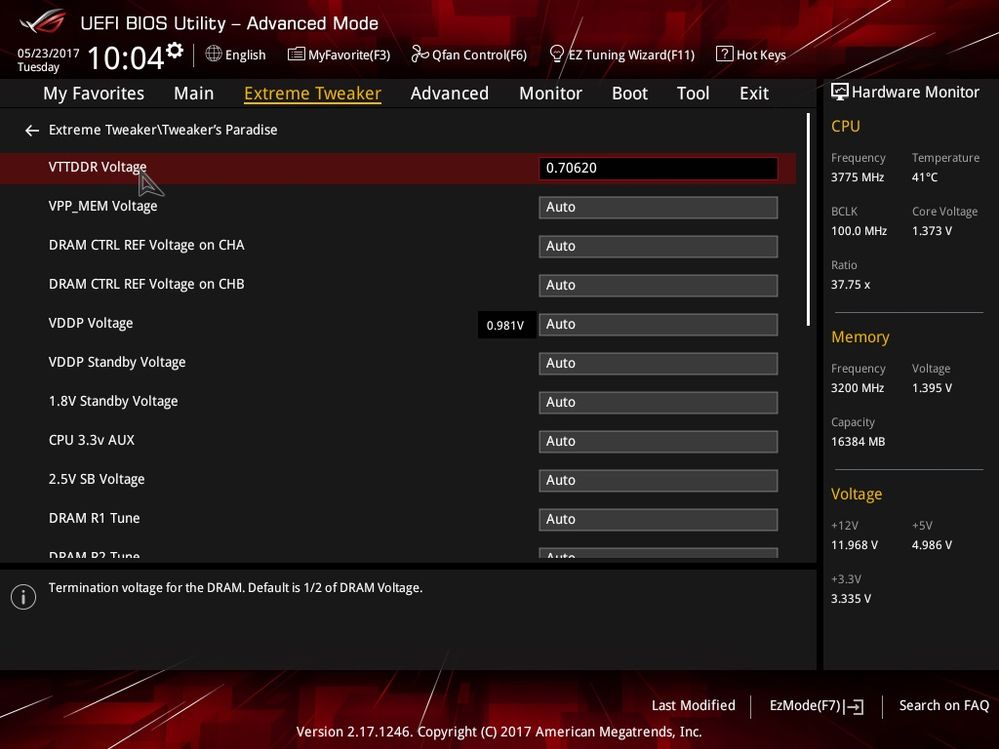Click the back arrow beside Extreme Tweaker path
Image resolution: width=999 pixels, height=749 pixels.
pyautogui.click(x=32, y=131)
